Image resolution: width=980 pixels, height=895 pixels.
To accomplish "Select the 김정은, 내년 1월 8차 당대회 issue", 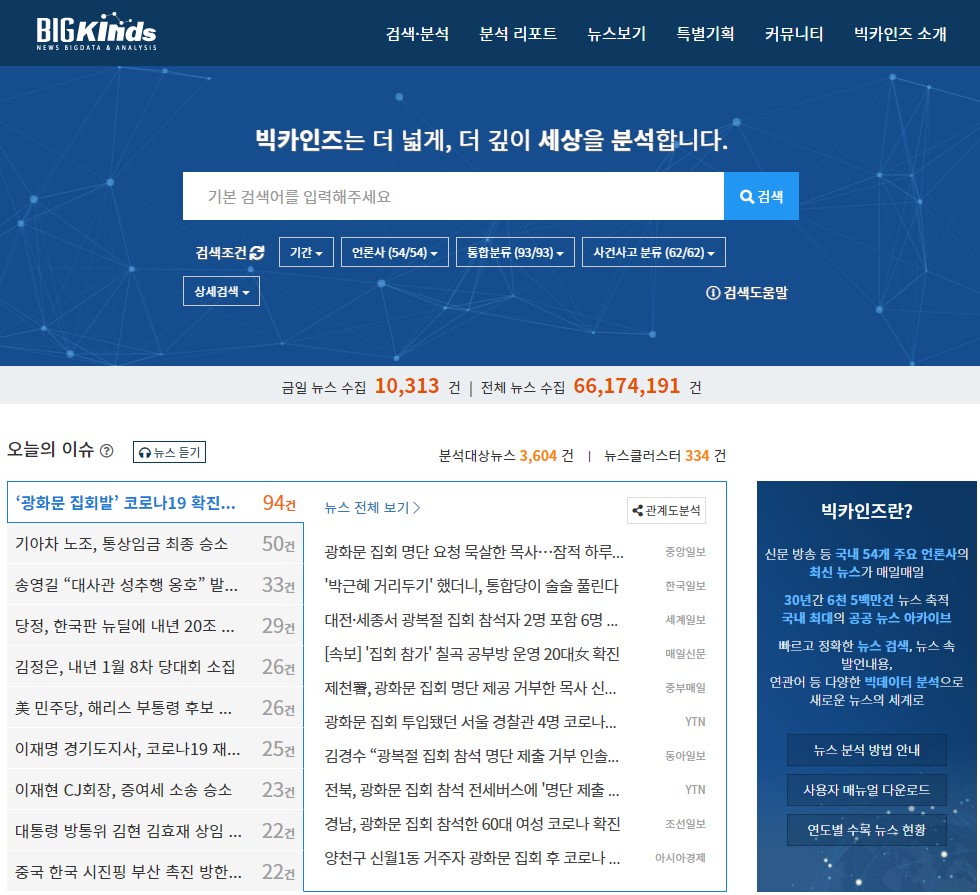I will 155,667.
